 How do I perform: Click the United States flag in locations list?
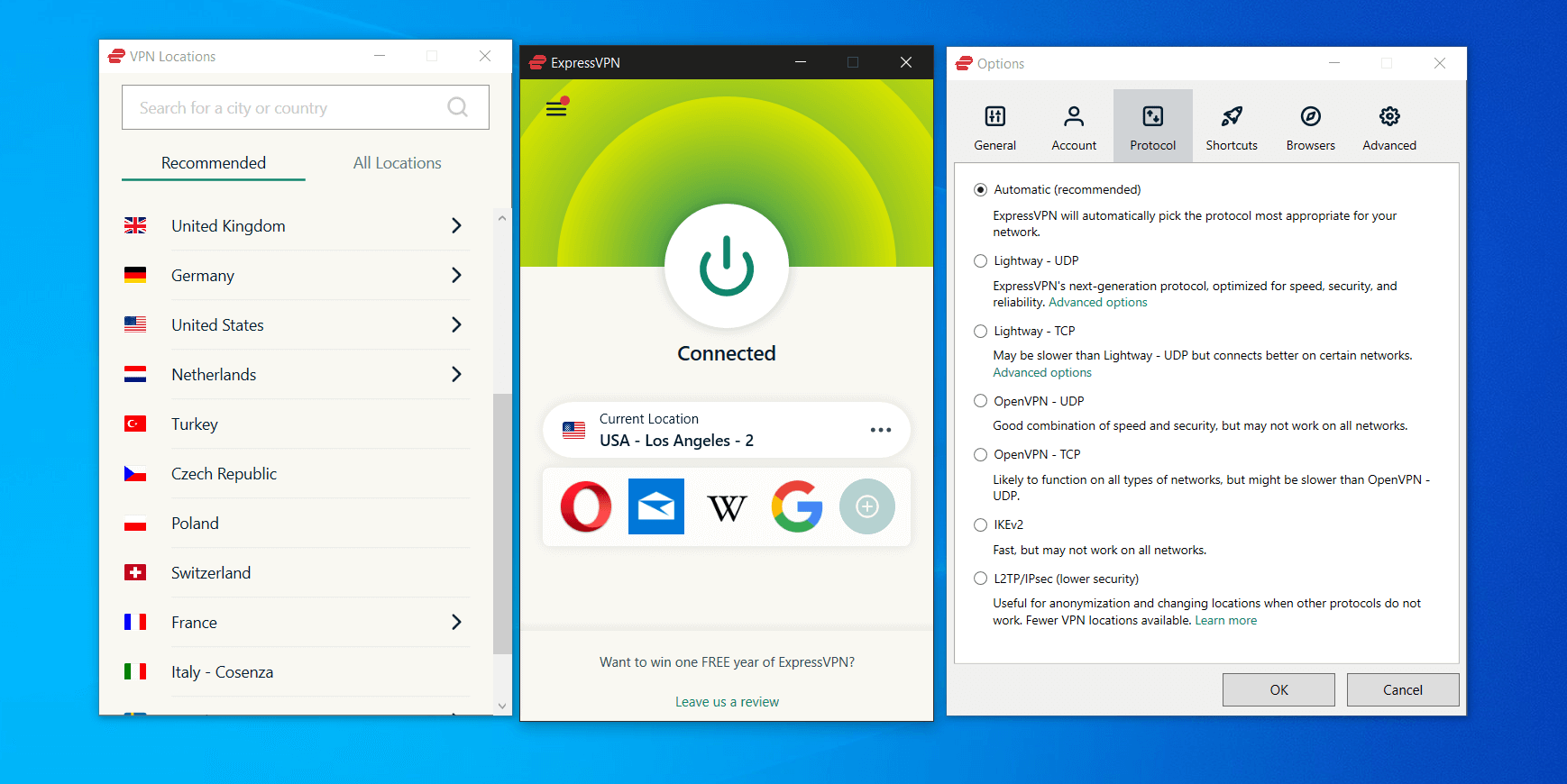tap(135, 324)
